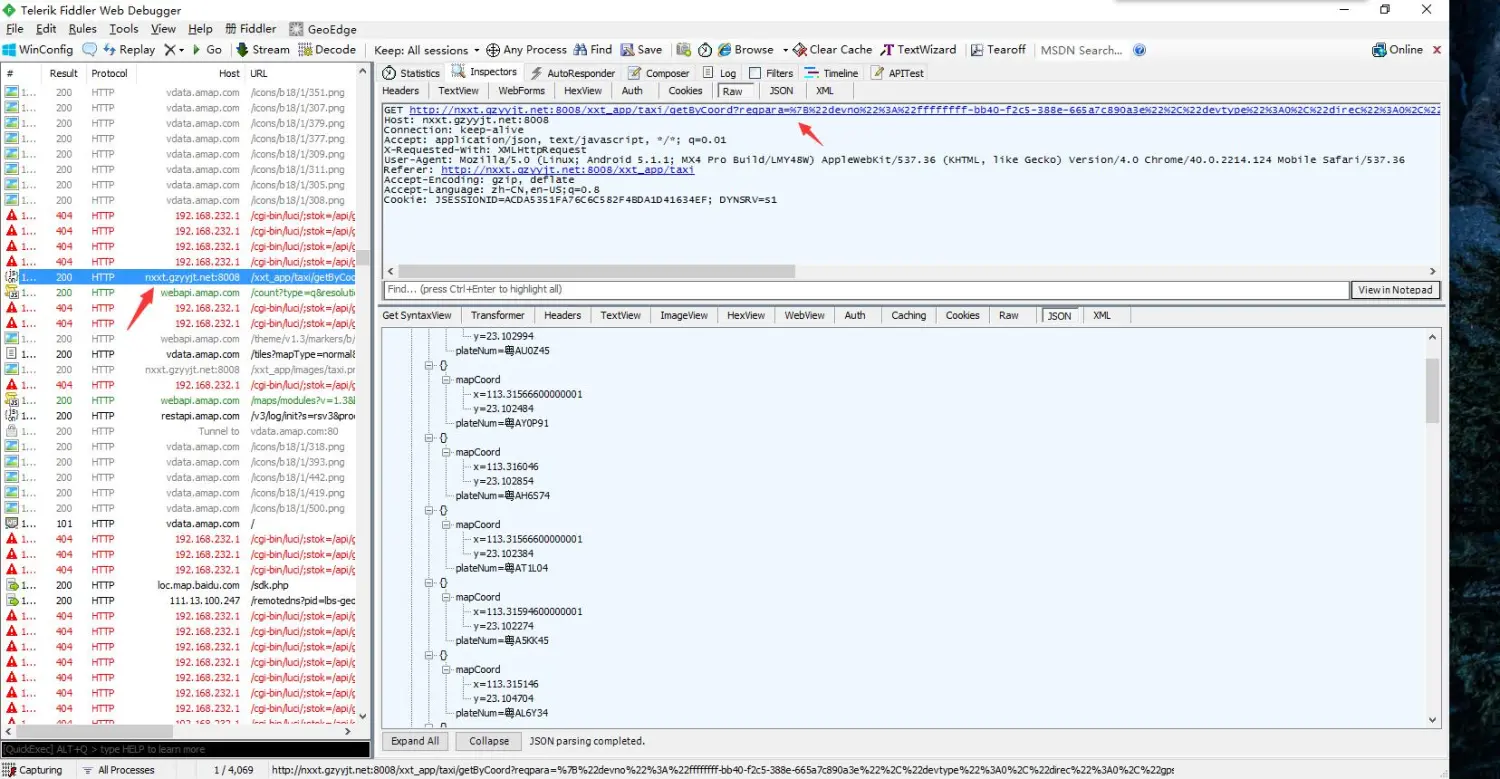Open the blue help icon beside MSDN Search

(x=1140, y=50)
